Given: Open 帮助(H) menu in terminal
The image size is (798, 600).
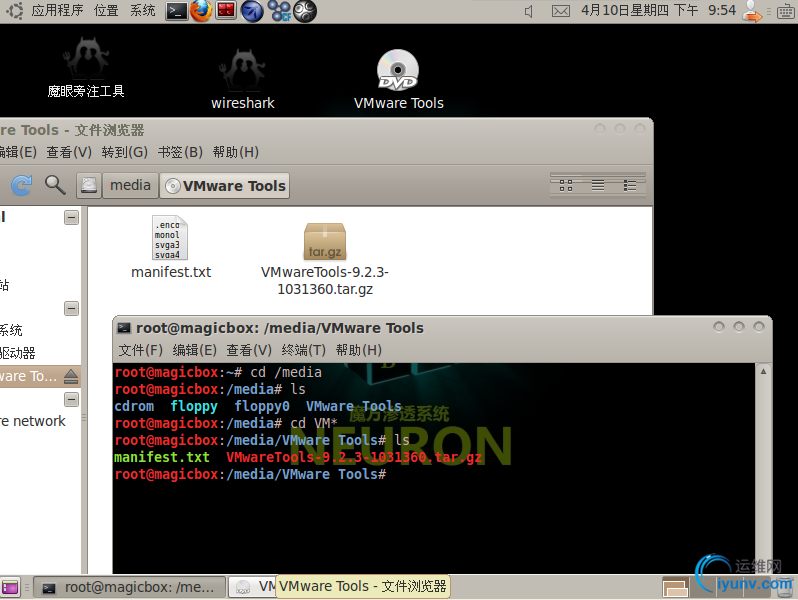Looking at the screenshot, I should pos(358,350).
